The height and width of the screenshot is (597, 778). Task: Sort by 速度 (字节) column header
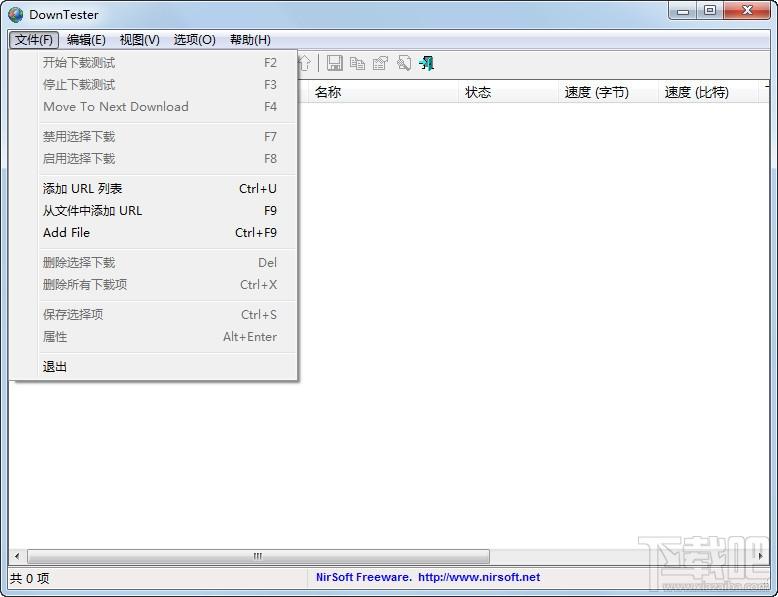click(x=608, y=92)
